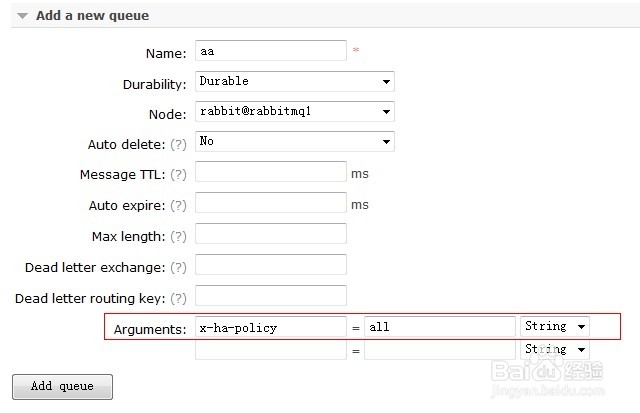Click the Message TTL input field
This screenshot has width=640, height=413.
(270, 172)
